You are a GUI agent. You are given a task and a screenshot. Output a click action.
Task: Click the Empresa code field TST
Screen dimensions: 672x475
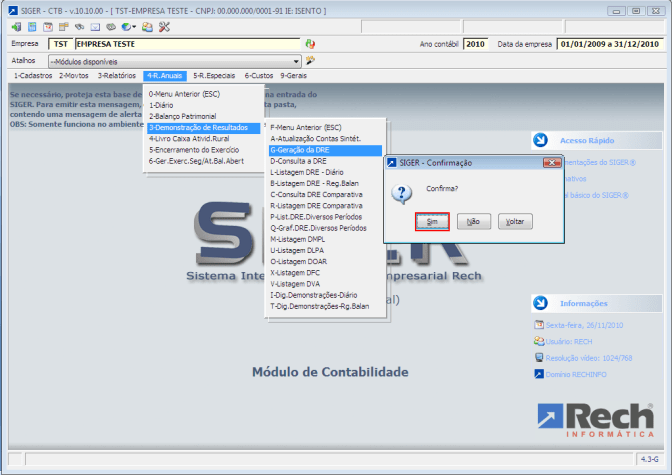(60, 44)
